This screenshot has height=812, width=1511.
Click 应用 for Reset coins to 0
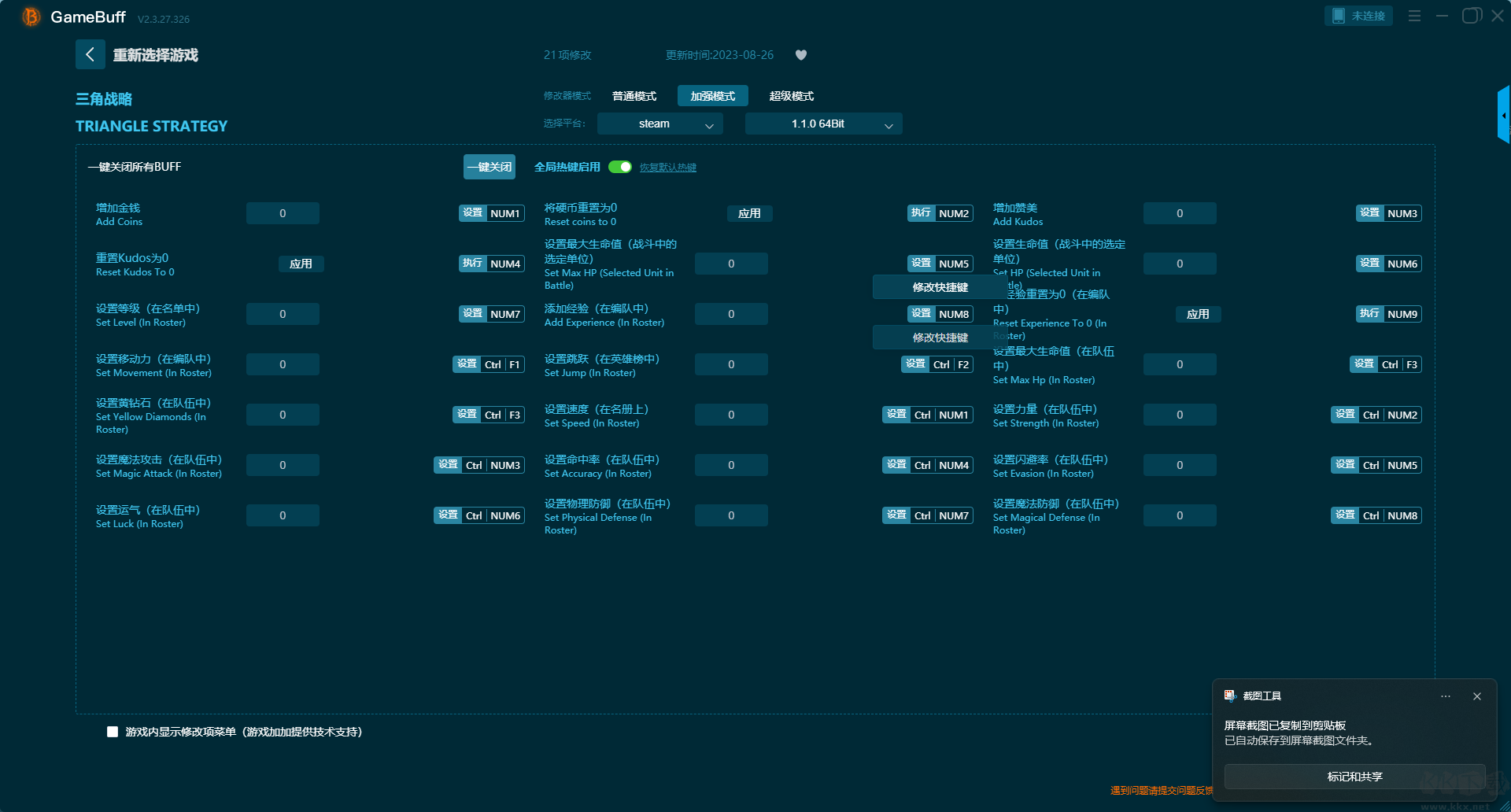749,213
